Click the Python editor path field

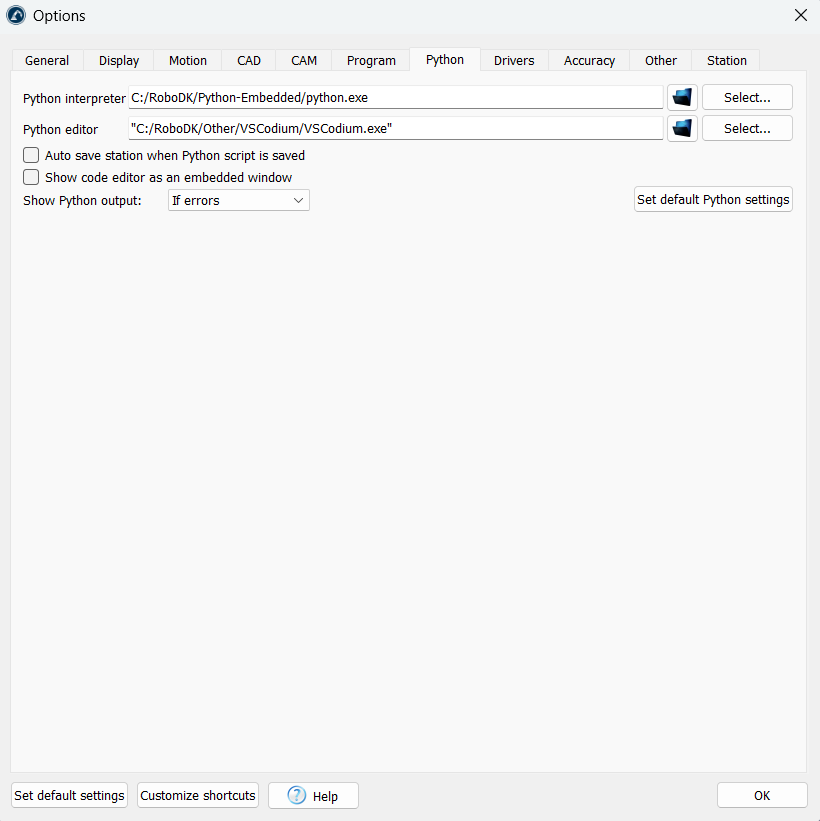click(396, 128)
